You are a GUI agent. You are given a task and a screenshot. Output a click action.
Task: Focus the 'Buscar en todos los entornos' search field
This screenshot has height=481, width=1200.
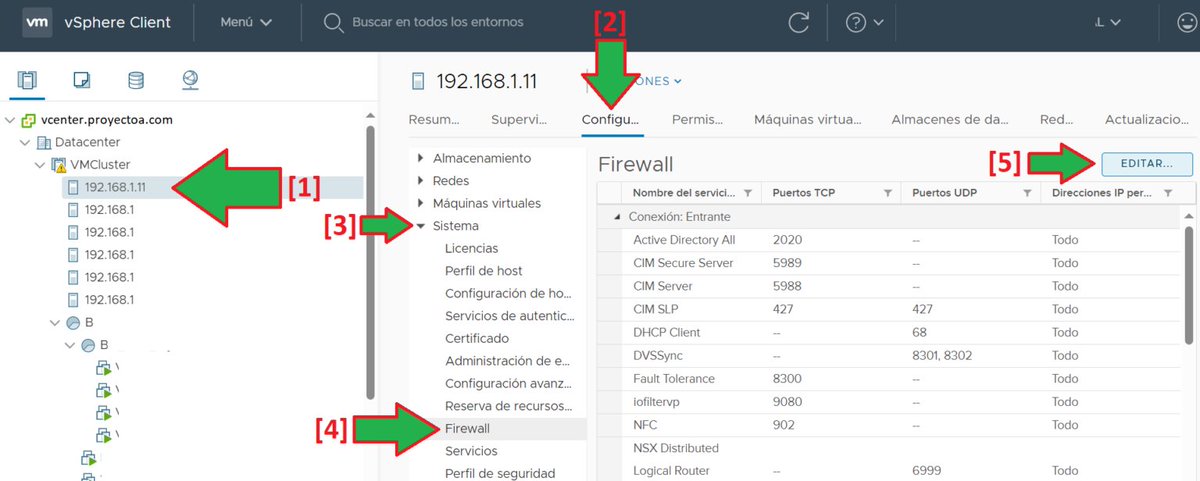tap(437, 22)
